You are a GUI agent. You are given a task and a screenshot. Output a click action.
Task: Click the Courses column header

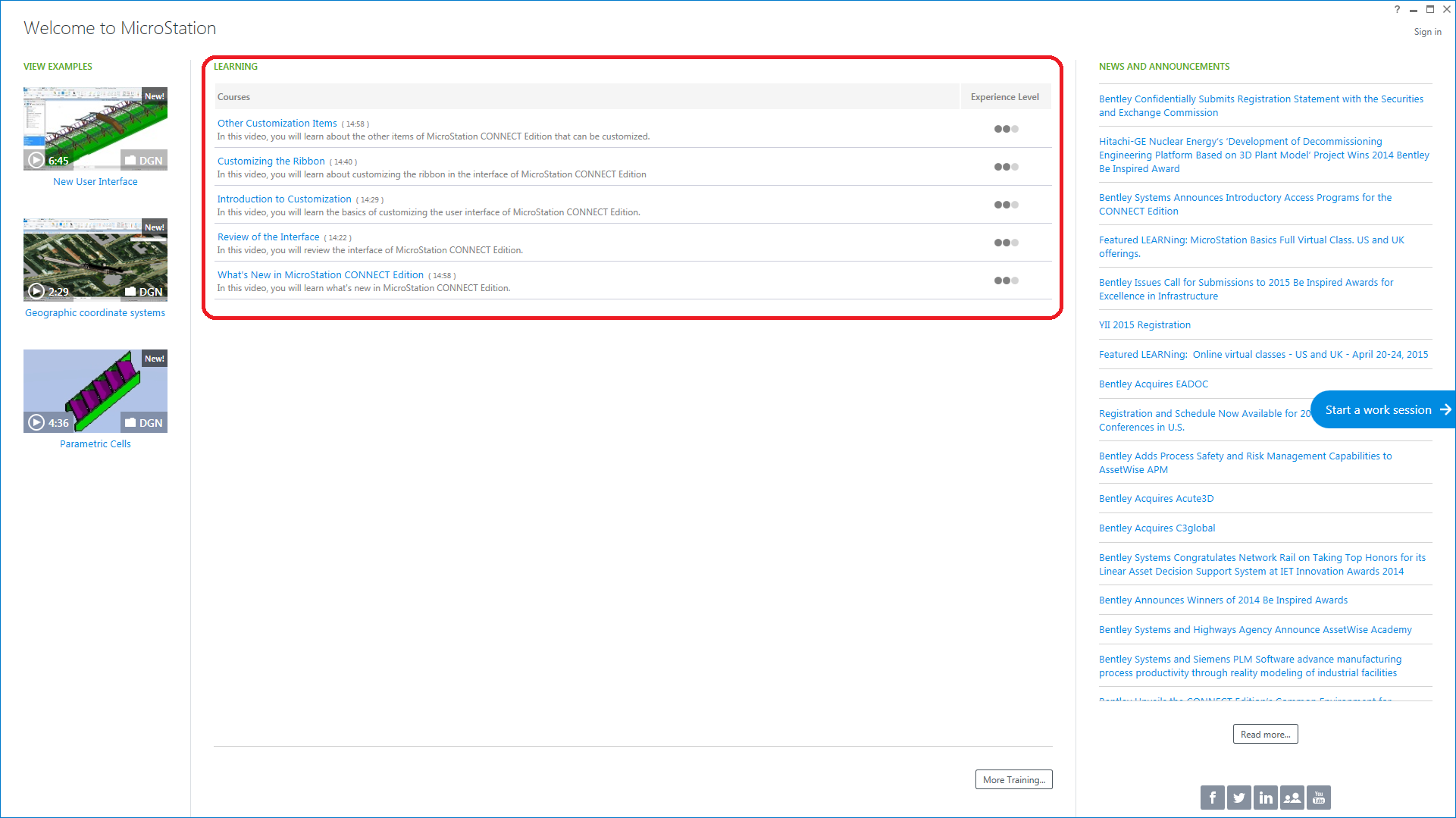tap(587, 96)
